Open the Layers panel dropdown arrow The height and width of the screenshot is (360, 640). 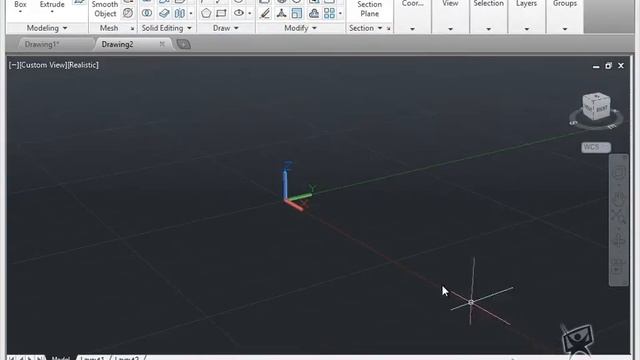point(527,29)
